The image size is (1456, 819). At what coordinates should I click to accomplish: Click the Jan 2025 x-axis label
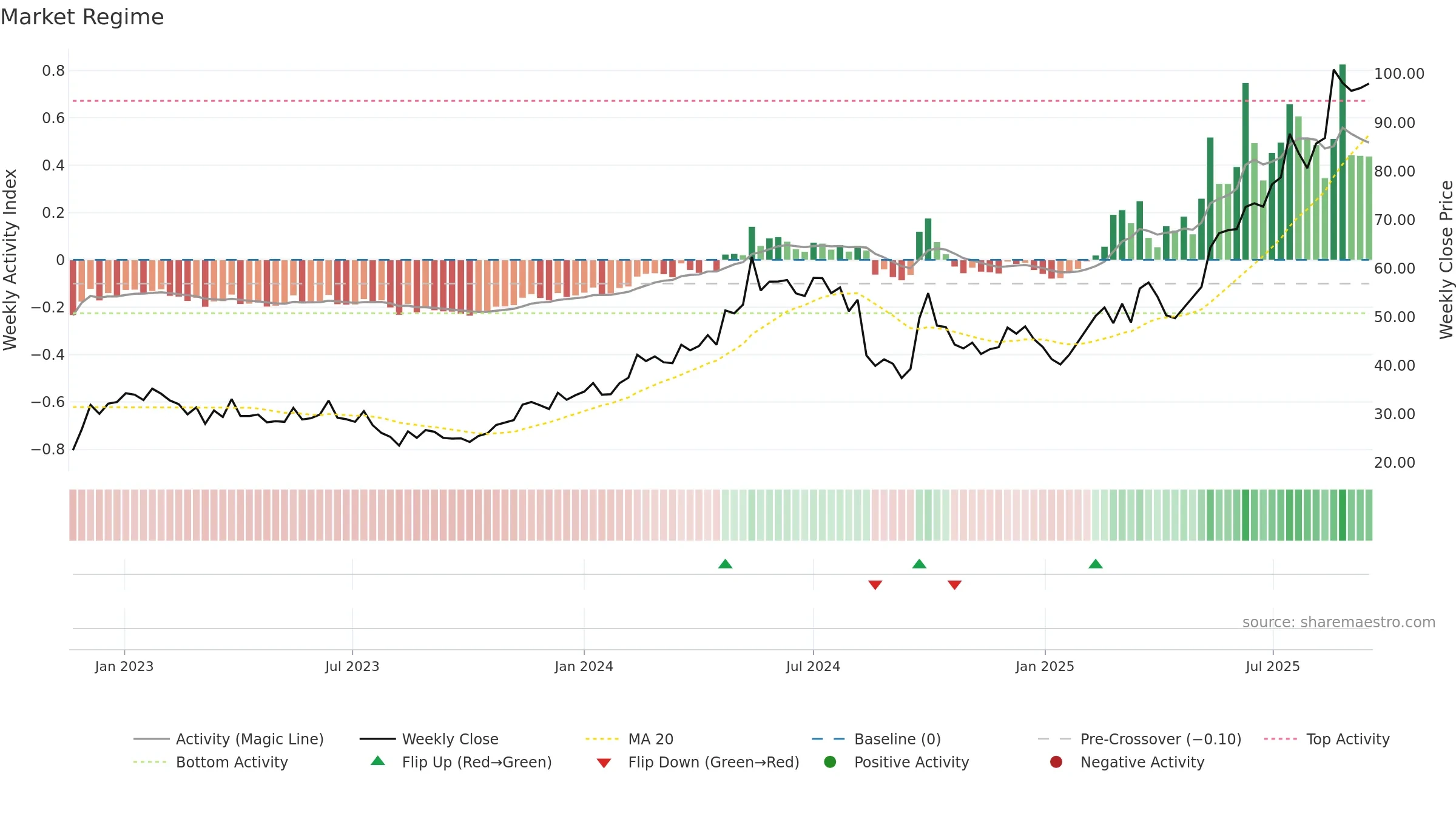coord(1045,667)
